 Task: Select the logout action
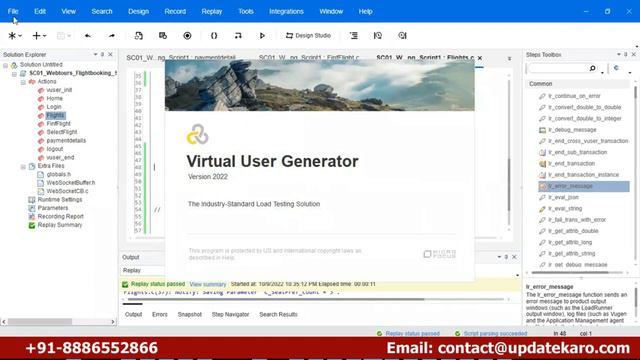point(55,149)
